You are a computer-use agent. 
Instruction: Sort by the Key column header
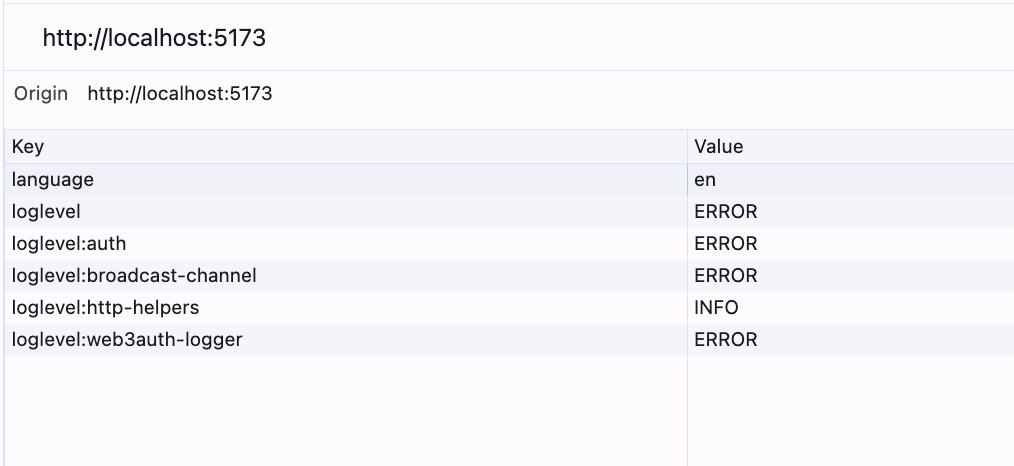(346, 147)
